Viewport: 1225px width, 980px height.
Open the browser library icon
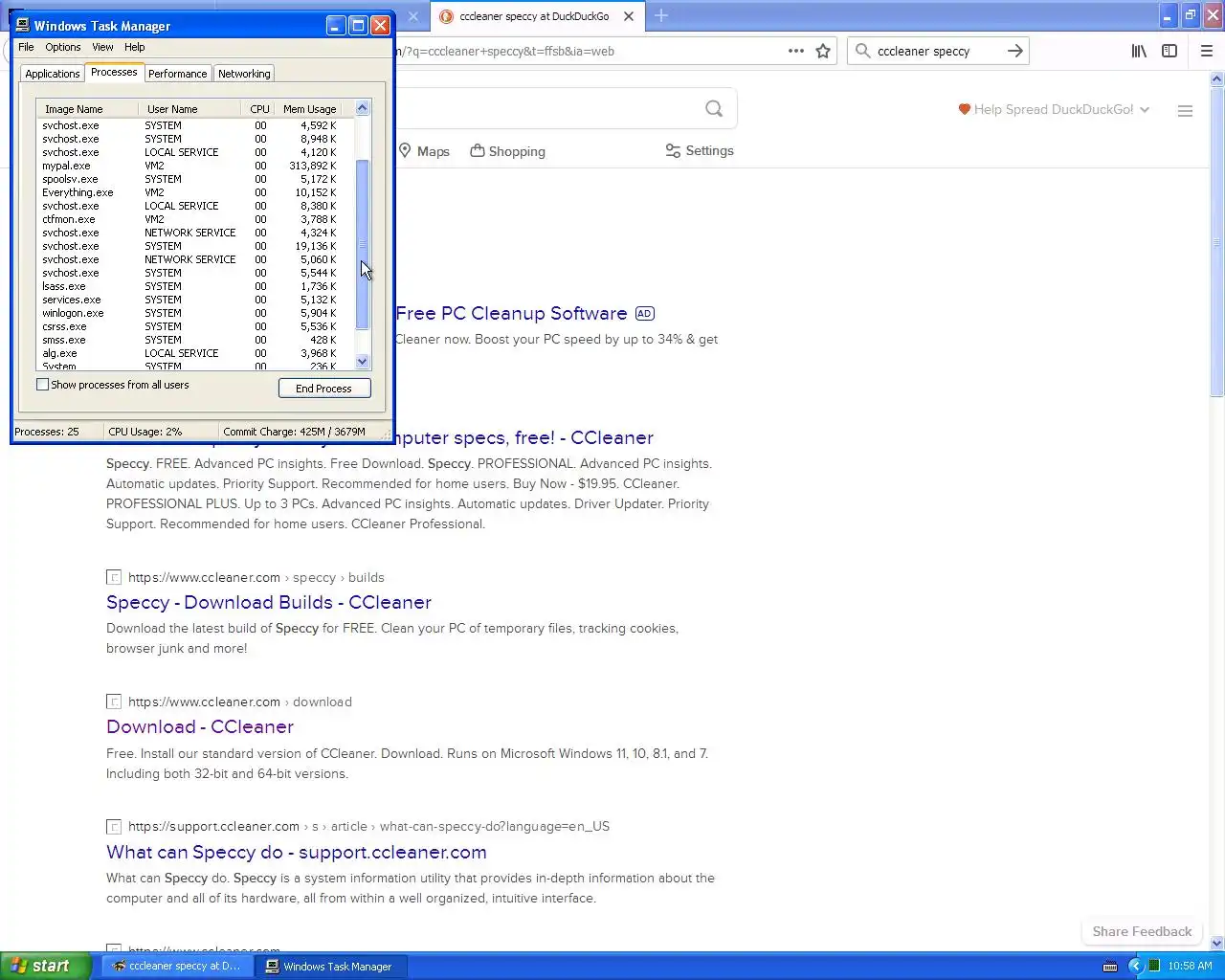(1139, 51)
